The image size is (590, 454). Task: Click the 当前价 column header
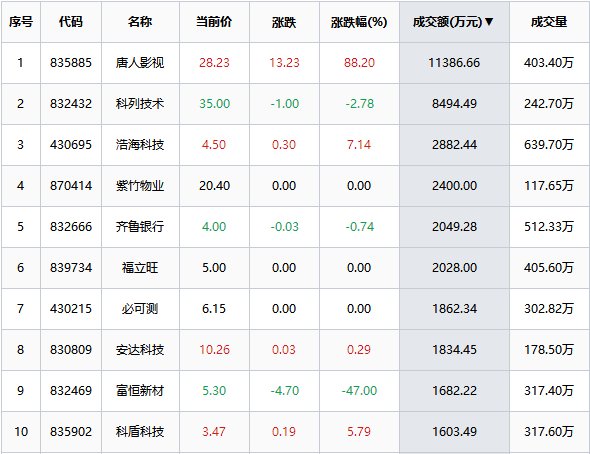(x=214, y=22)
